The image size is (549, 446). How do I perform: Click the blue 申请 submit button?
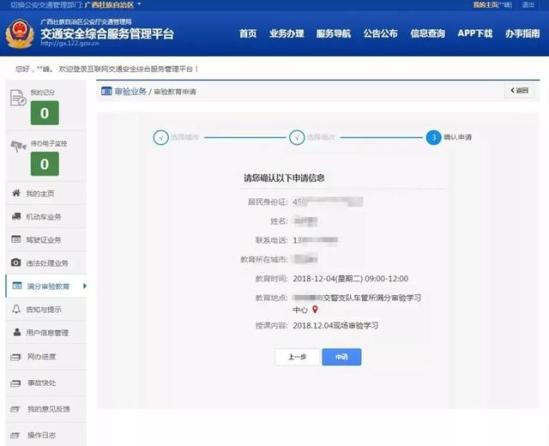[342, 357]
